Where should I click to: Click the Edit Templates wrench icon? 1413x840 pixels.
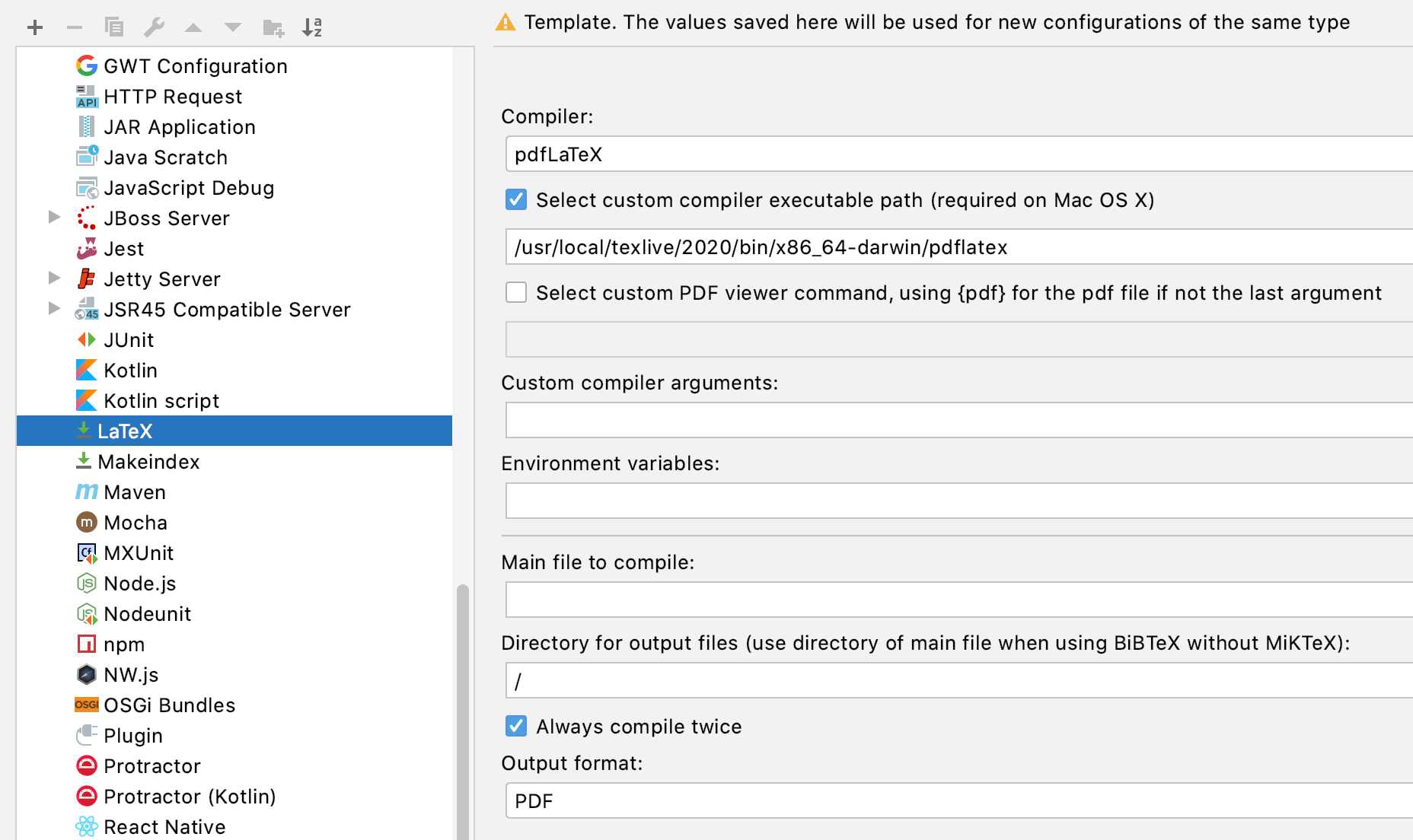pos(155,27)
